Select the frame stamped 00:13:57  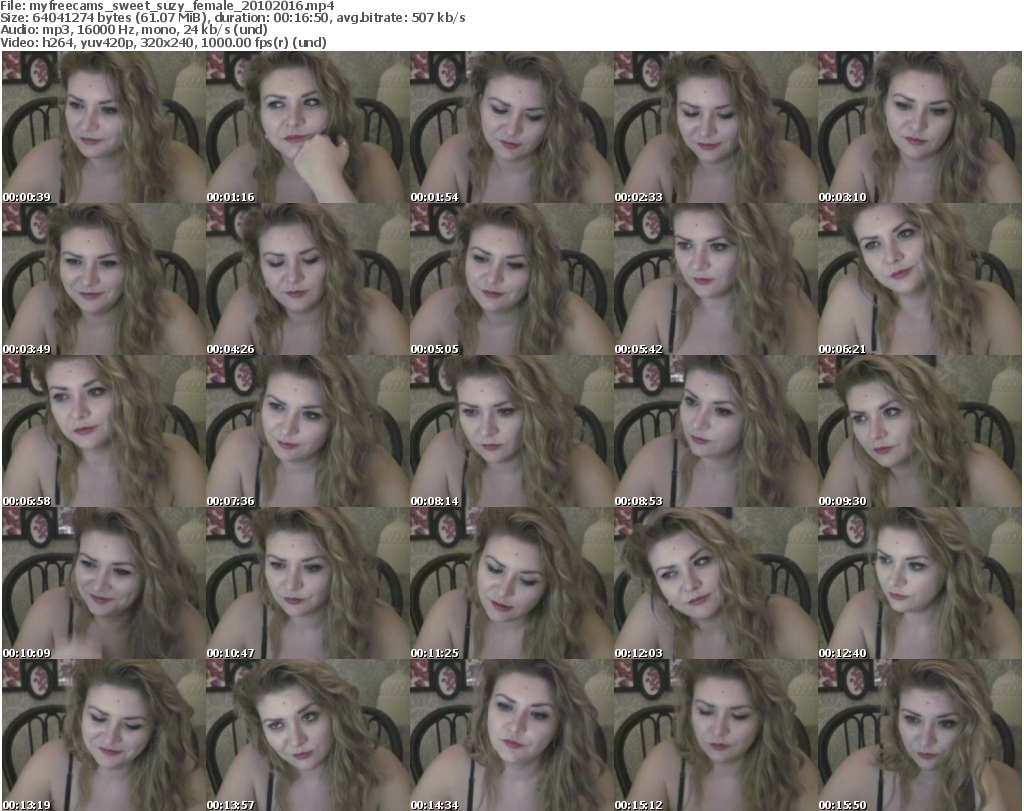(x=308, y=735)
